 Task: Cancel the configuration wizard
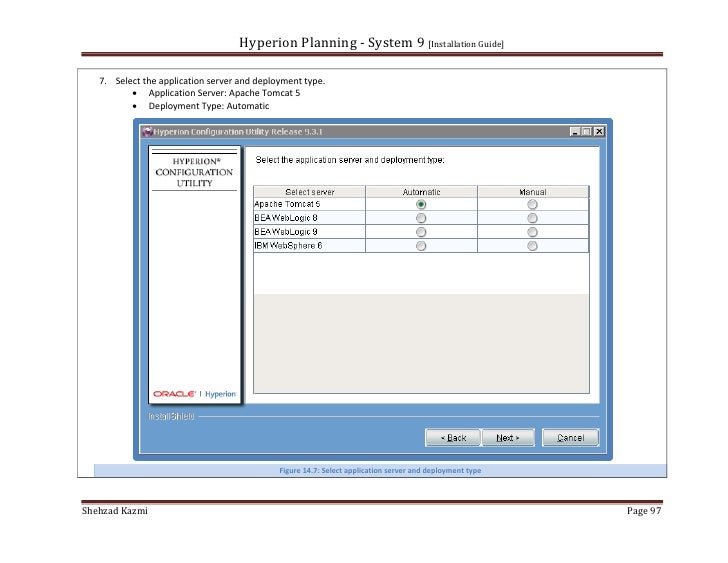[571, 438]
